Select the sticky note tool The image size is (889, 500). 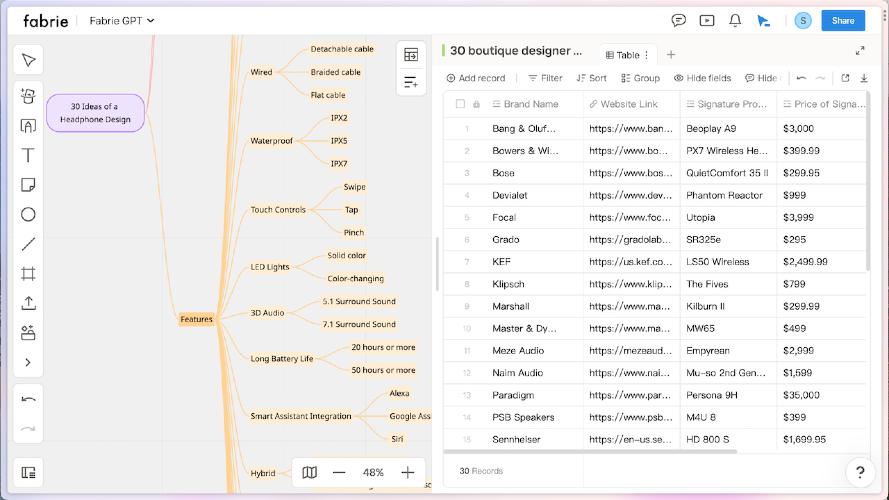coord(28,185)
